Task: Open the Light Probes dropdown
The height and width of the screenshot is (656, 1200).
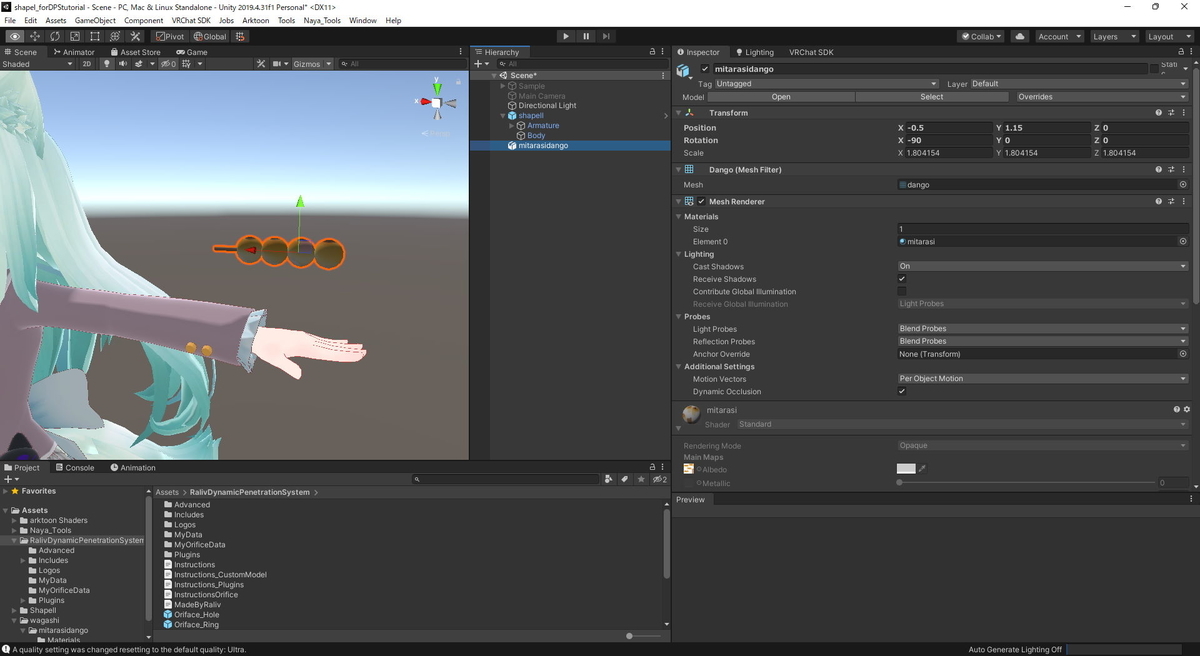Action: click(1040, 328)
